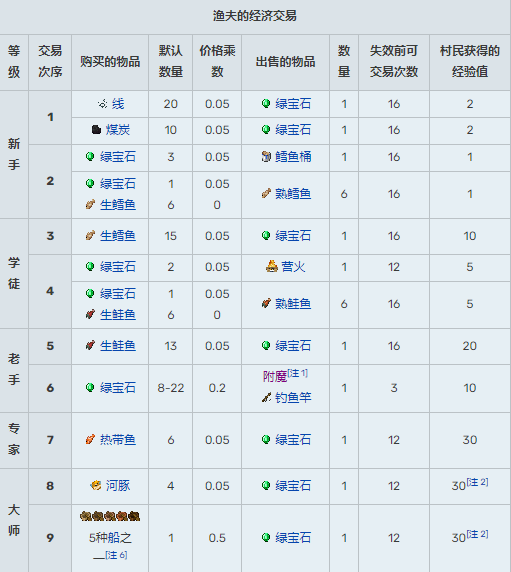Click the 新手 level cell
Image resolution: width=511 pixels, height=572 pixels.
click(14, 154)
